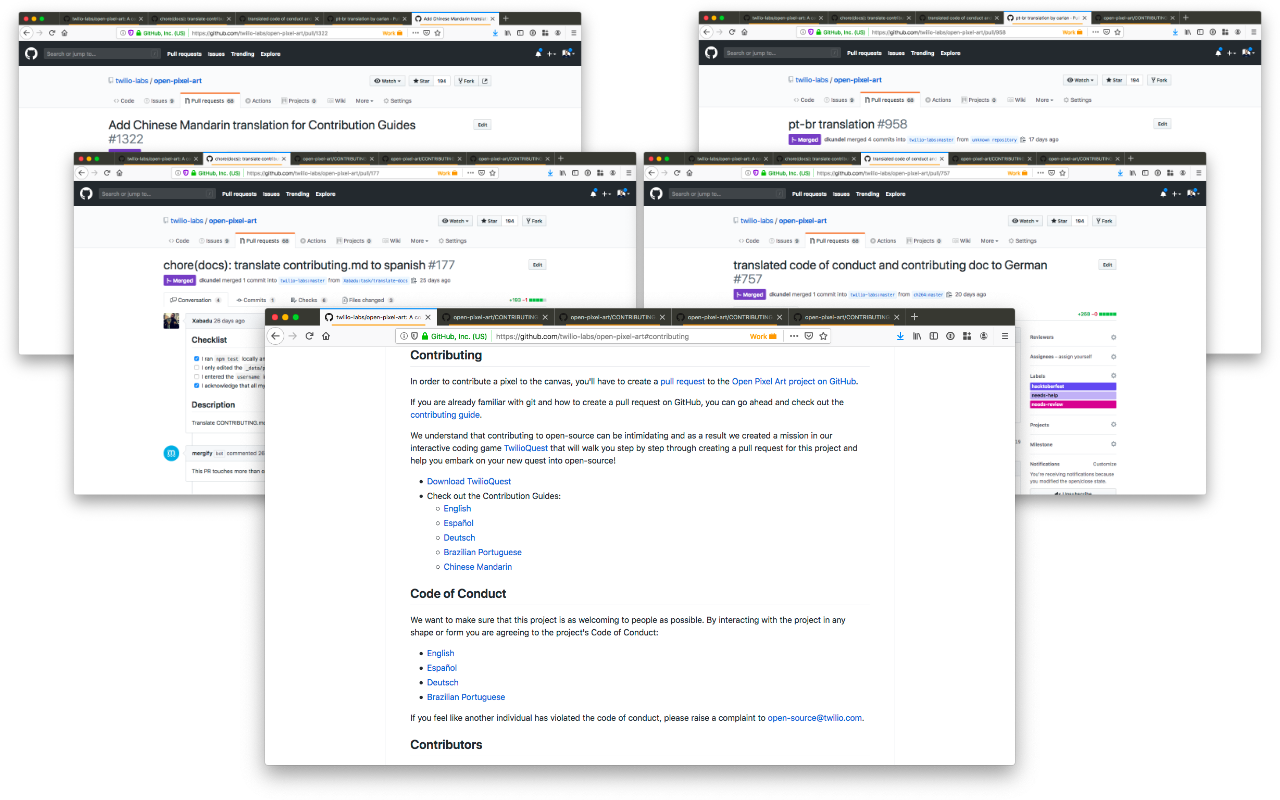Open the Watch dropdown in the #1322 Mandarin window
Screen dimensions: 1280x800
[388, 80]
